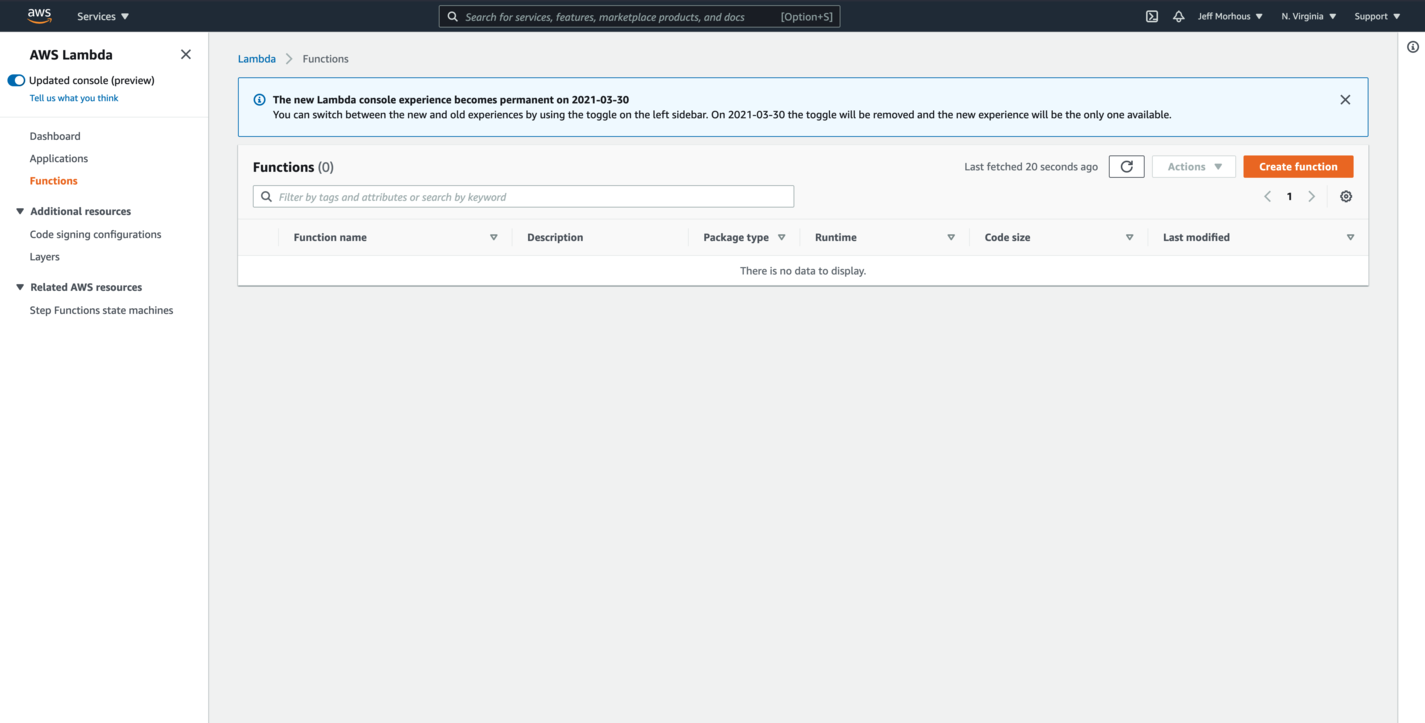Click the next page arrow
Viewport: 1425px width, 723px height.
tap(1311, 196)
